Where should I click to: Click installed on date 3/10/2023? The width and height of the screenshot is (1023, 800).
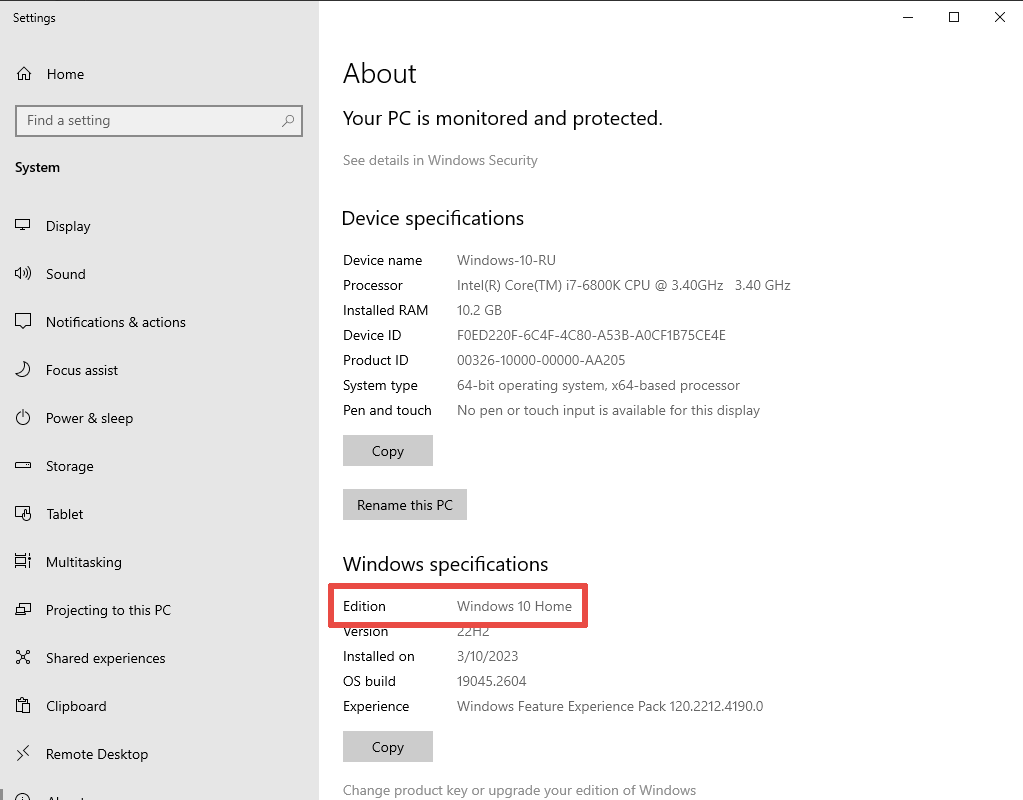[x=487, y=656]
